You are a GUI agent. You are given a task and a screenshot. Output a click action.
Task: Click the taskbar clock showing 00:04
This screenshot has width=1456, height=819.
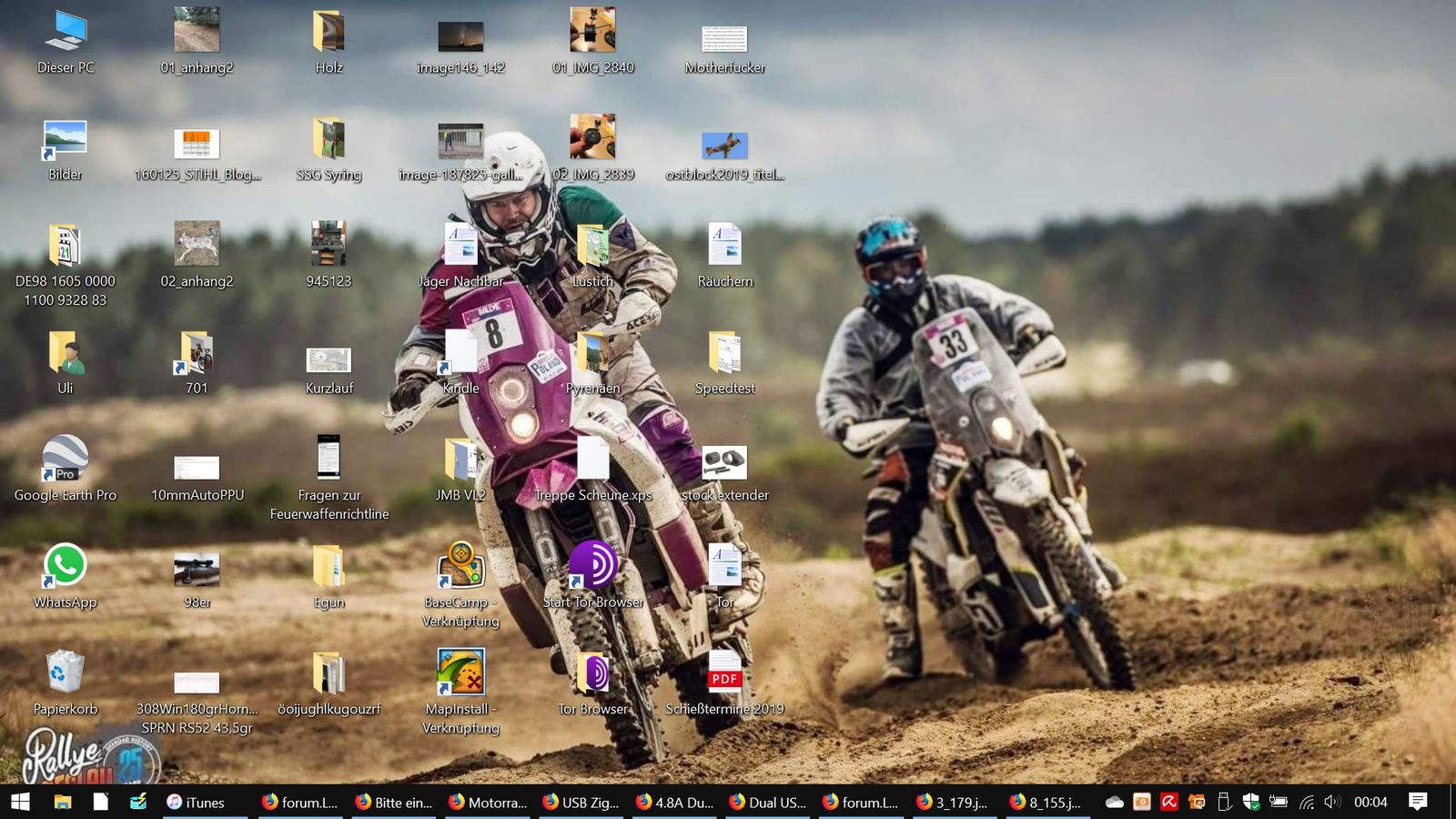pos(1370,802)
